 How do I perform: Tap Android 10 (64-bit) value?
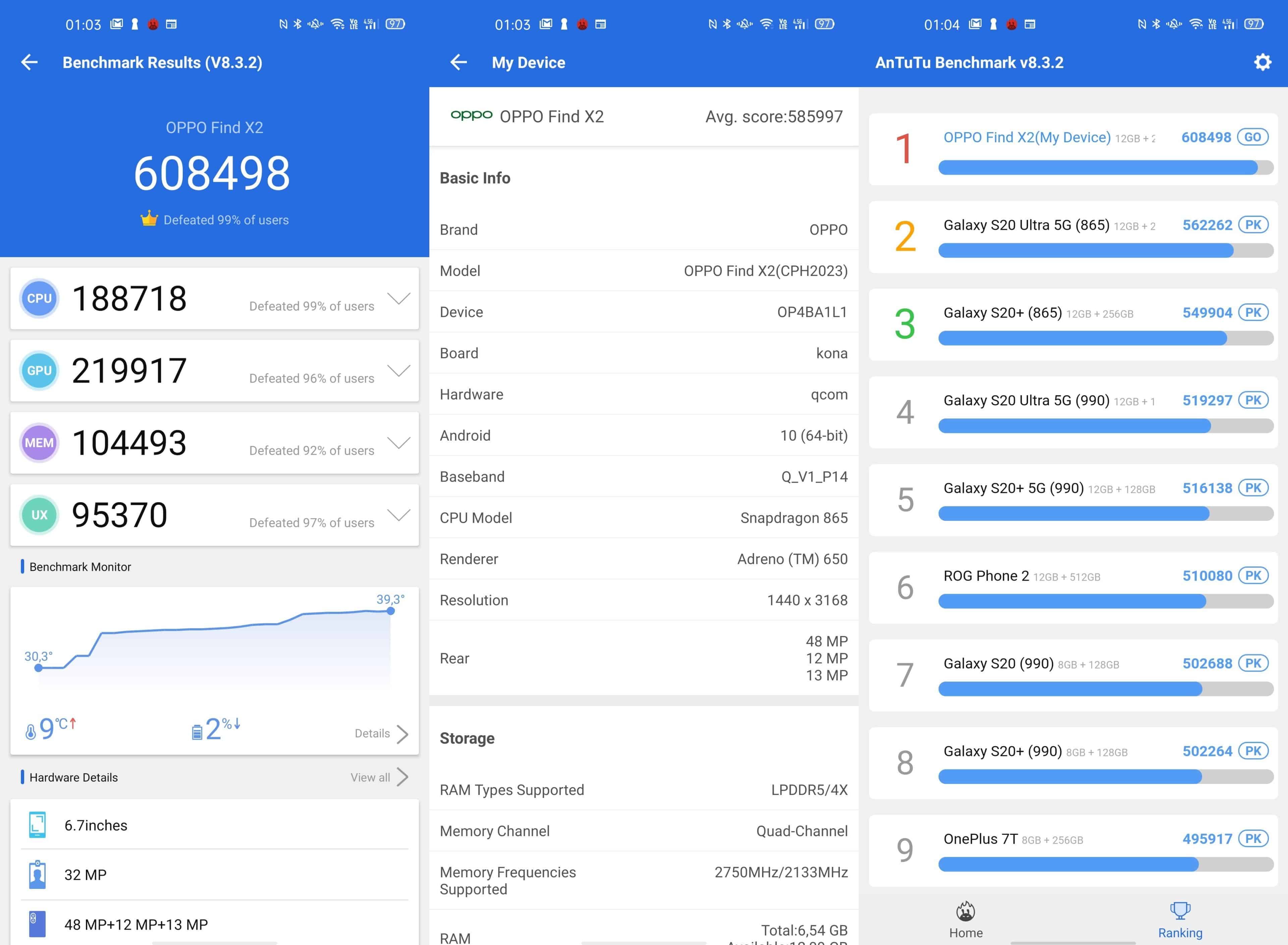tap(814, 435)
